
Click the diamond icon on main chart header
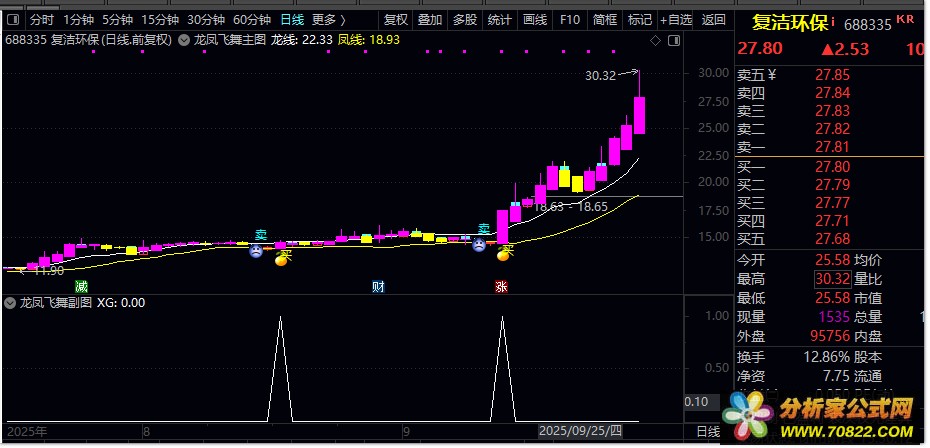655,41
